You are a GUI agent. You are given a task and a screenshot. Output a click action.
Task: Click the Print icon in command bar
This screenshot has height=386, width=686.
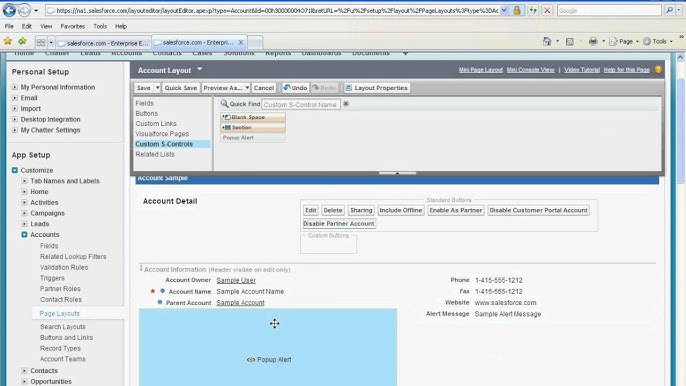[x=593, y=41]
